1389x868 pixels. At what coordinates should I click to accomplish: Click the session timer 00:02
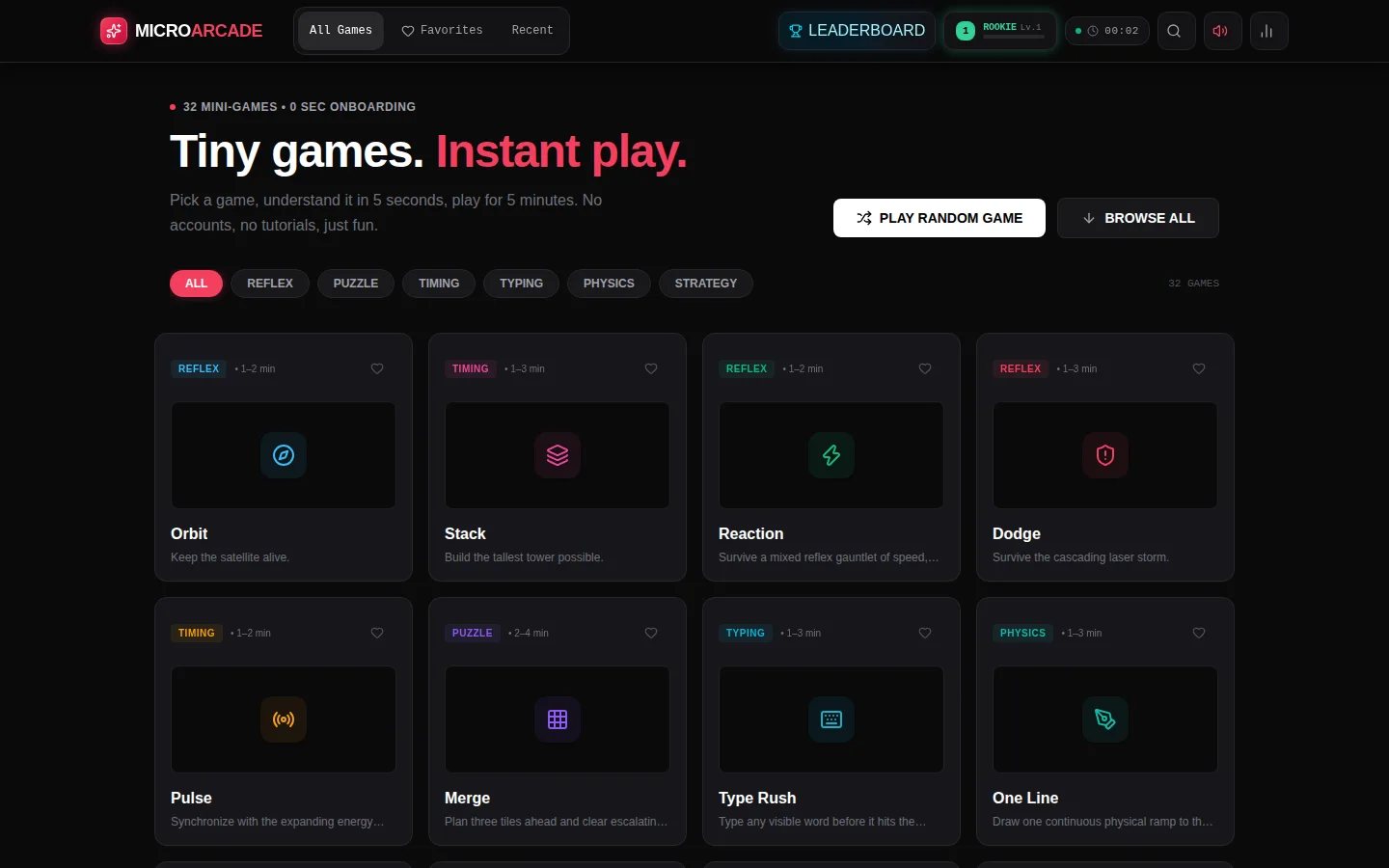(x=1107, y=31)
